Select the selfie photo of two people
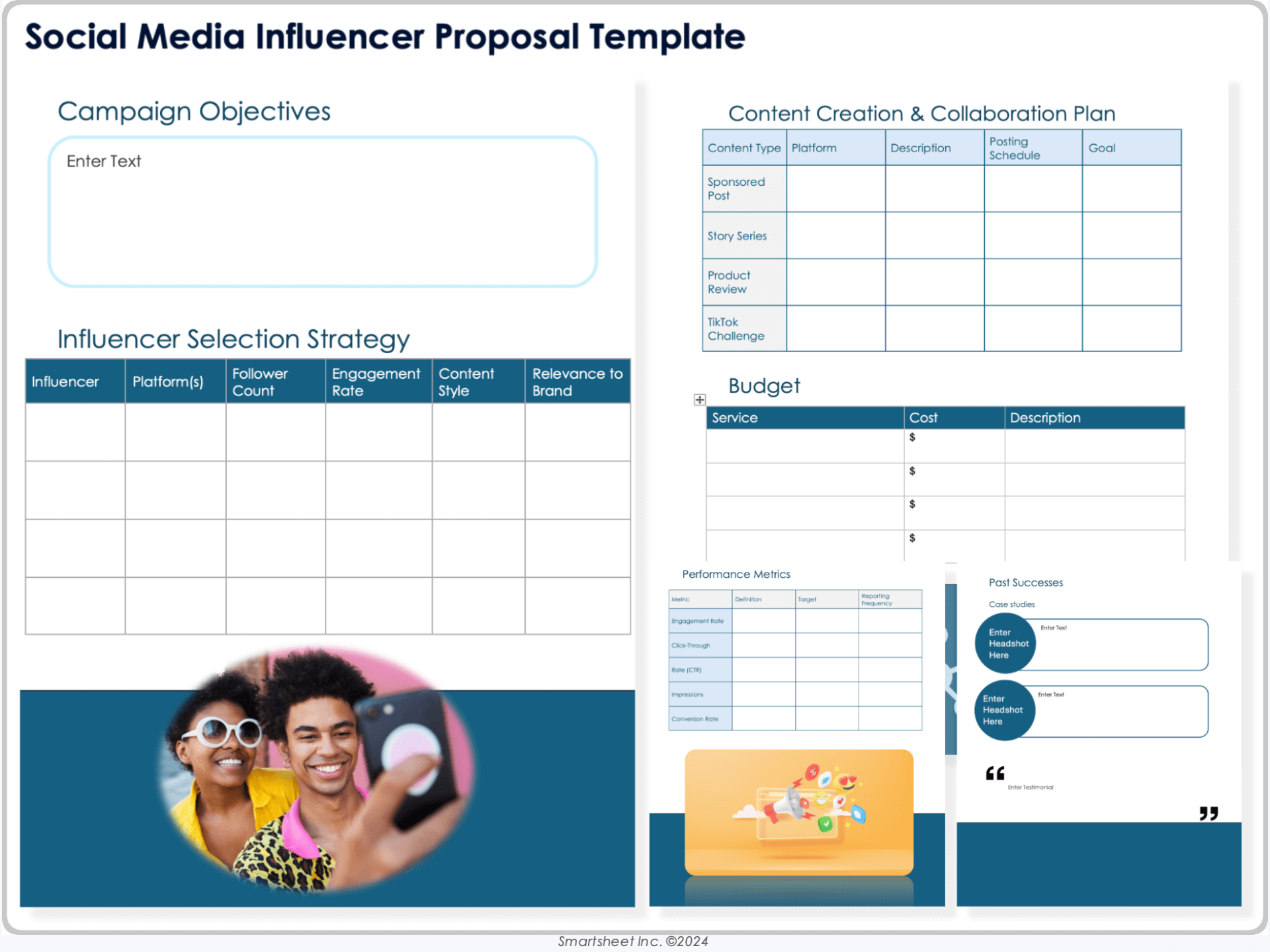The image size is (1270, 952). 317,770
